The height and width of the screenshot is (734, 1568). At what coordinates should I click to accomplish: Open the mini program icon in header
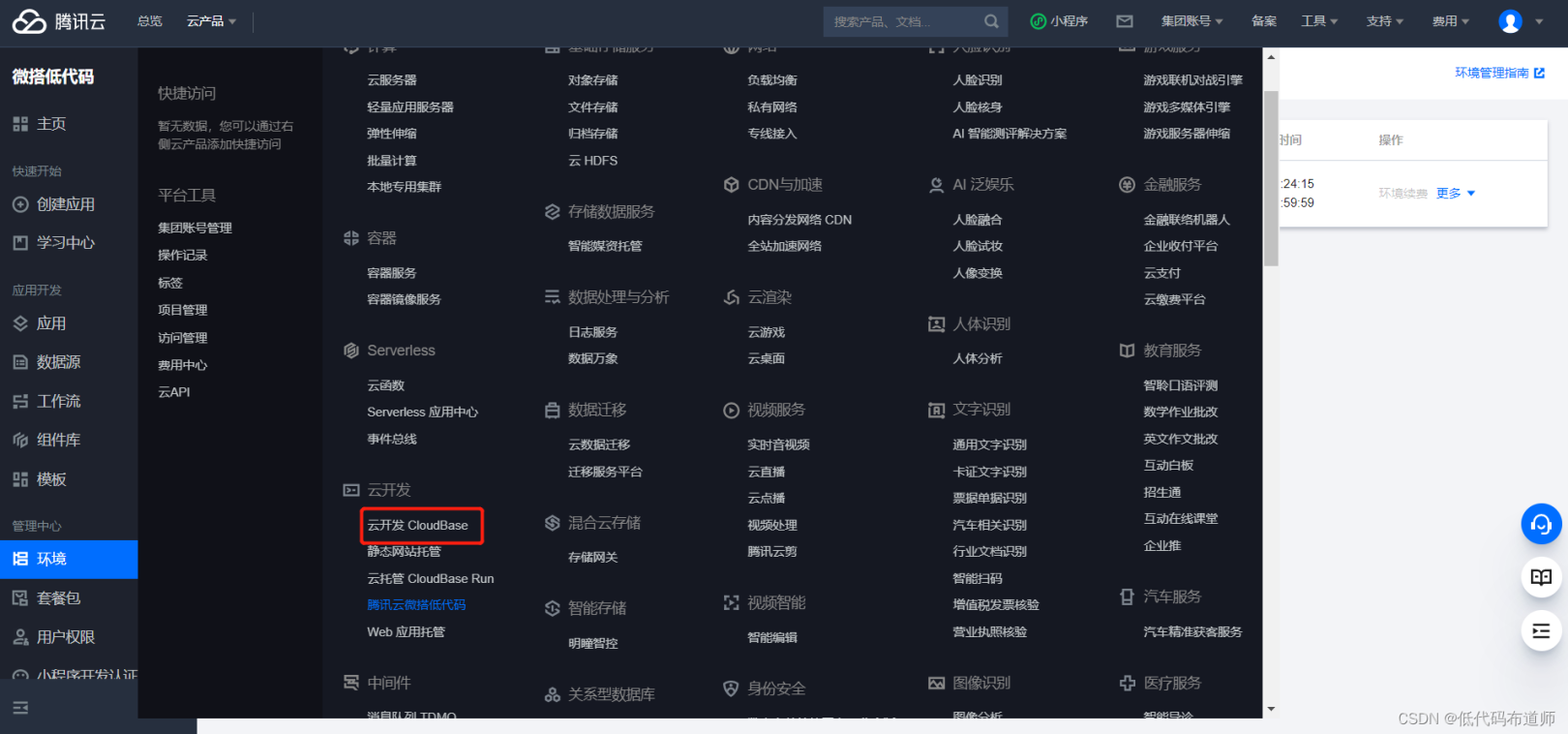pos(1038,21)
